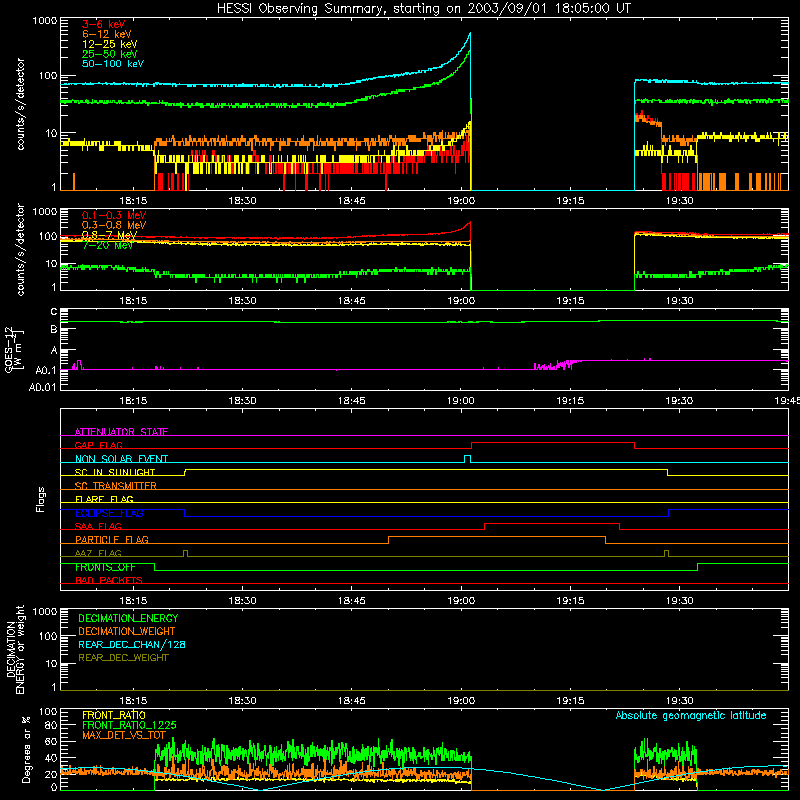Click the SC_TRANSMITTER flag label

(x=115, y=486)
